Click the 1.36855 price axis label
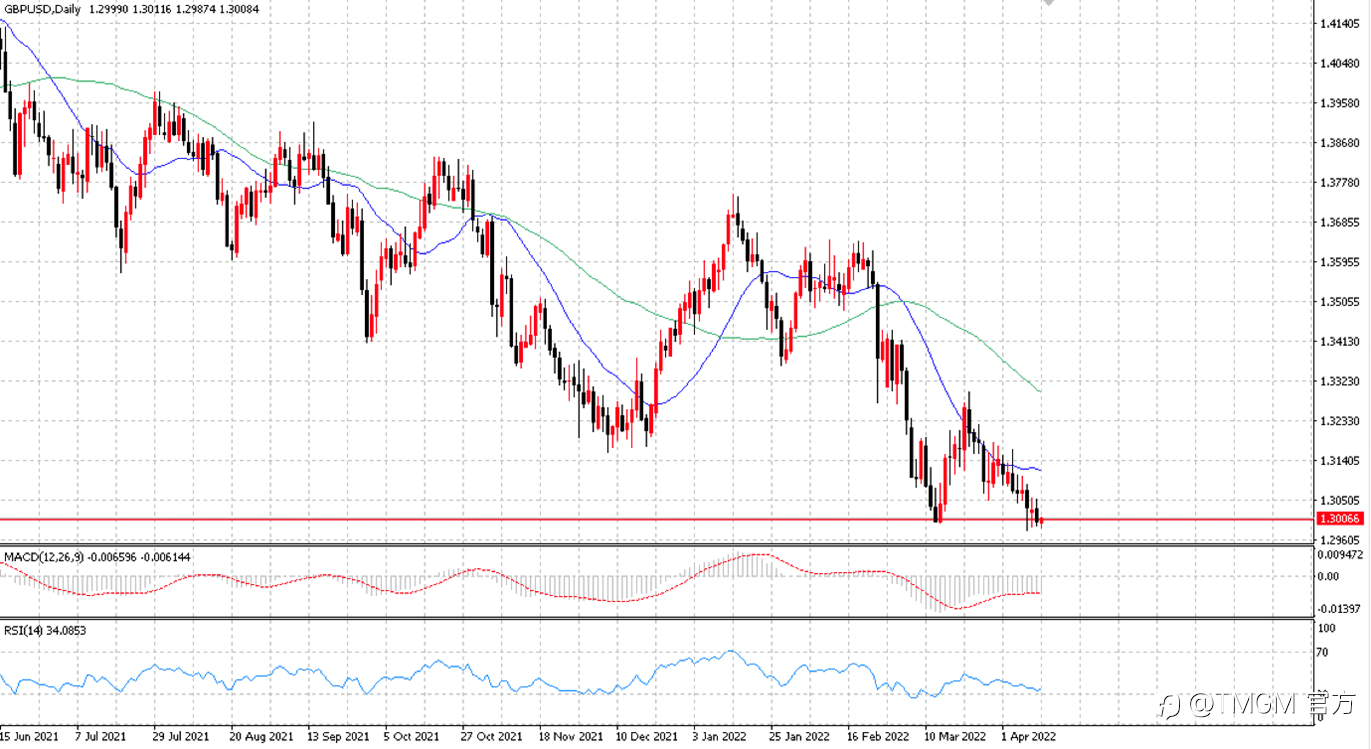 [x=1340, y=222]
